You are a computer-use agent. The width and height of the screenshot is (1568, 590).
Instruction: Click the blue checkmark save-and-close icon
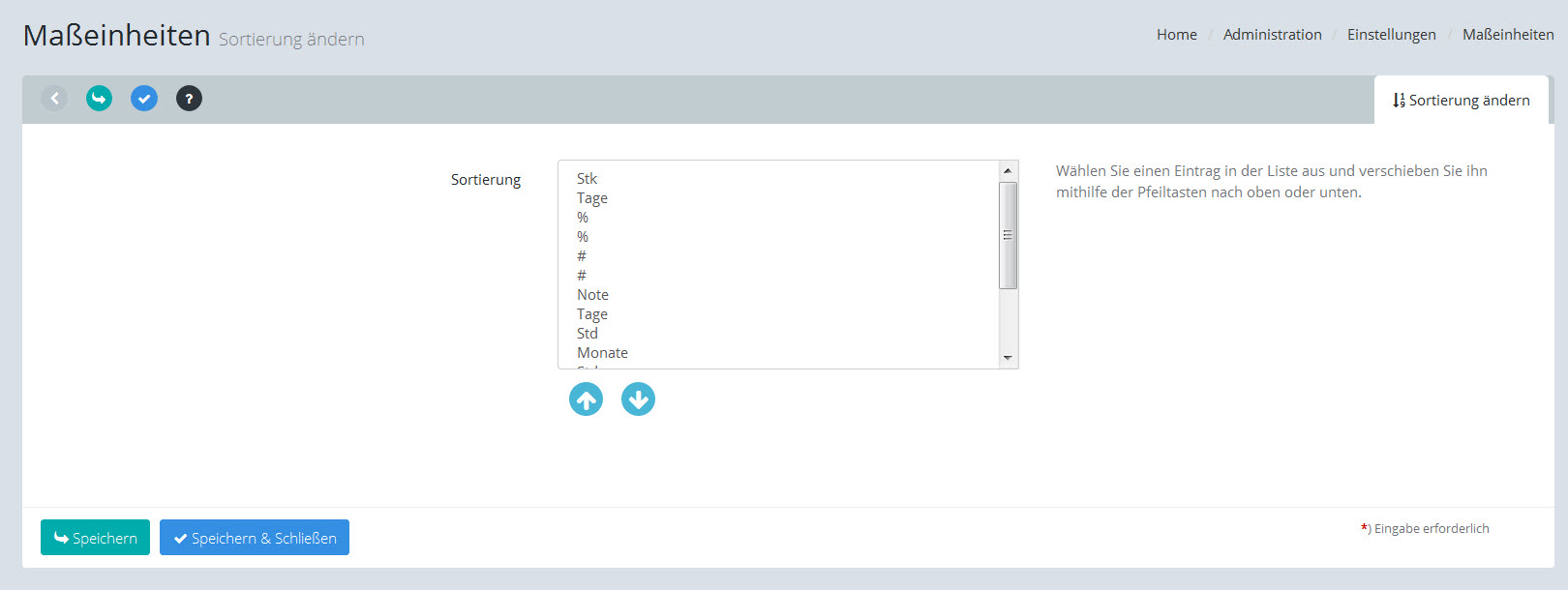(144, 98)
